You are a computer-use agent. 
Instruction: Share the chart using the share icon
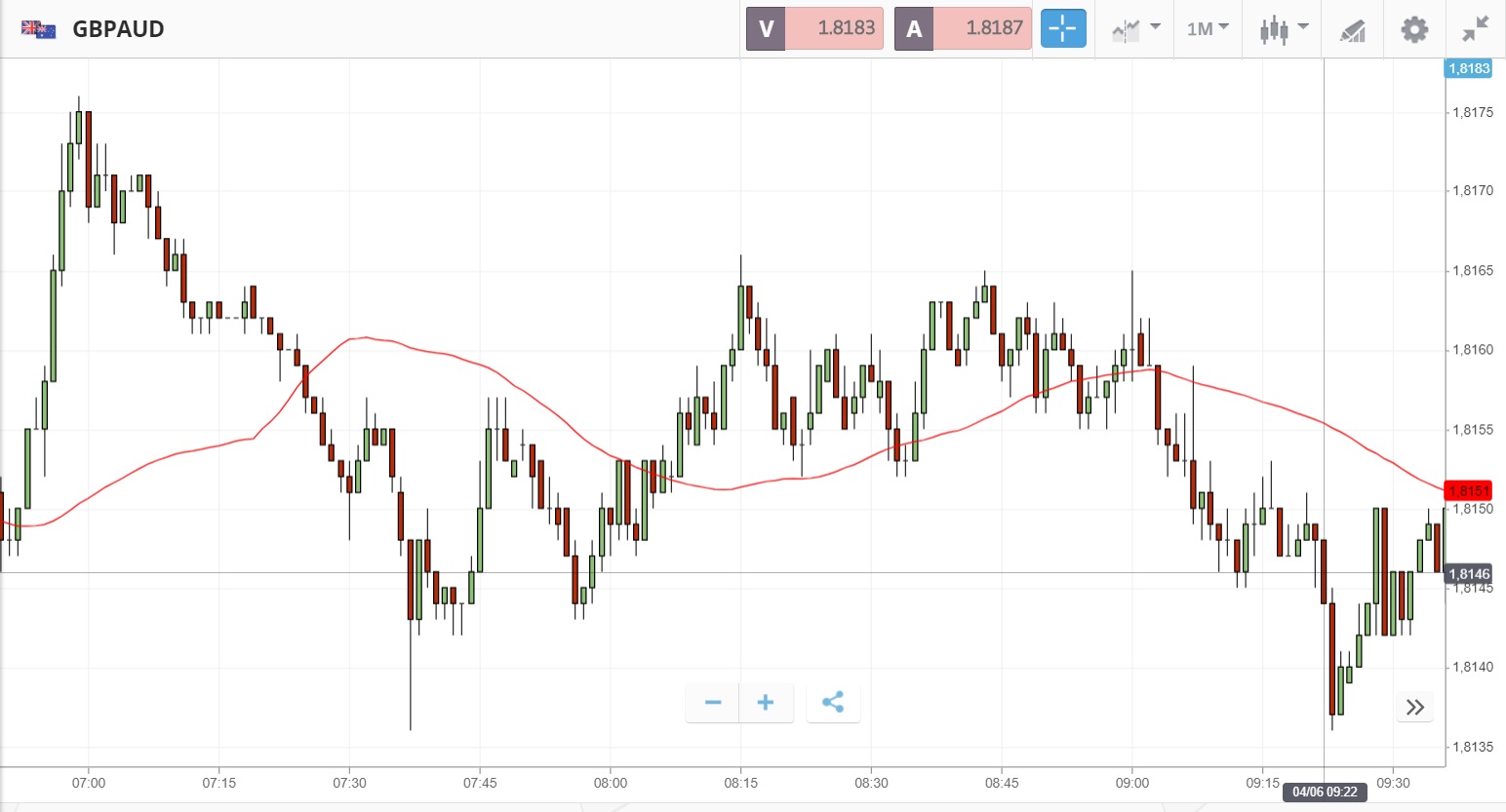(x=833, y=703)
